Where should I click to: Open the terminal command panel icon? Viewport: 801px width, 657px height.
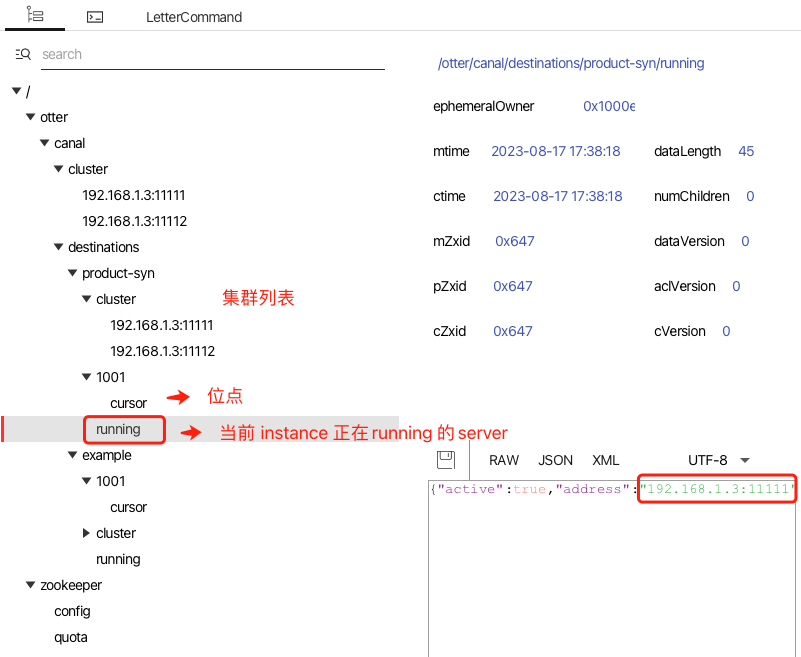(x=94, y=16)
